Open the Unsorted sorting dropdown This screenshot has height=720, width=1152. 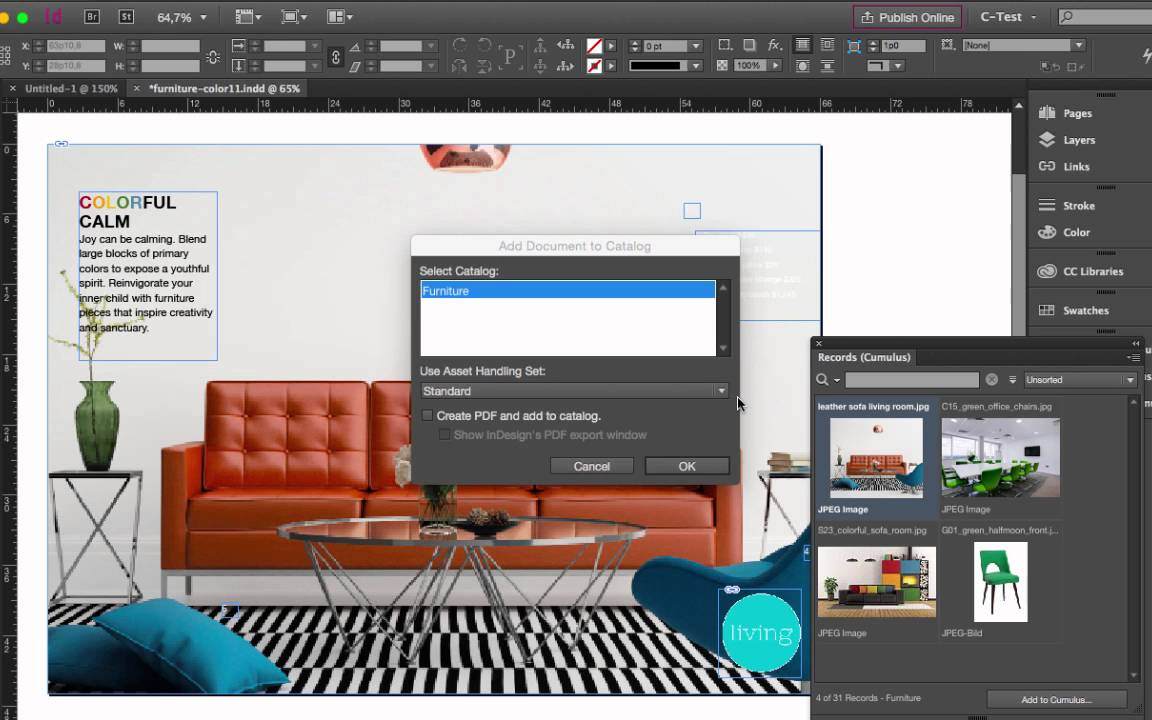(1079, 379)
